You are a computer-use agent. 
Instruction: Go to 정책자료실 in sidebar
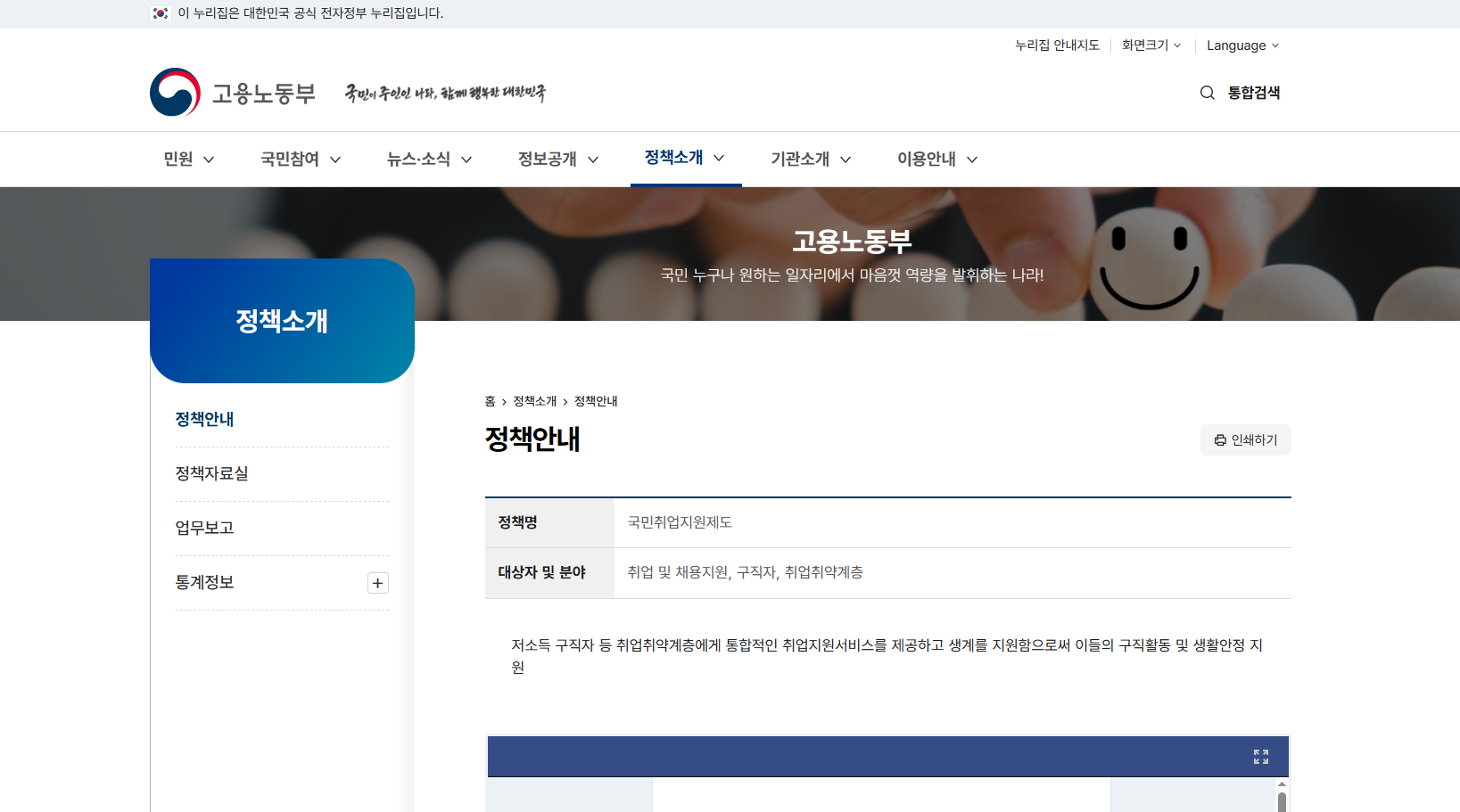click(212, 473)
